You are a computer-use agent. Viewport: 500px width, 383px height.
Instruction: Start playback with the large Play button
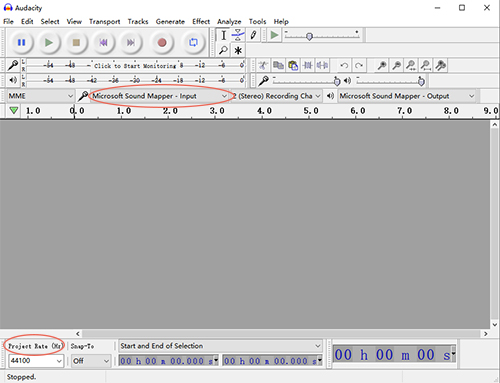tap(49, 43)
